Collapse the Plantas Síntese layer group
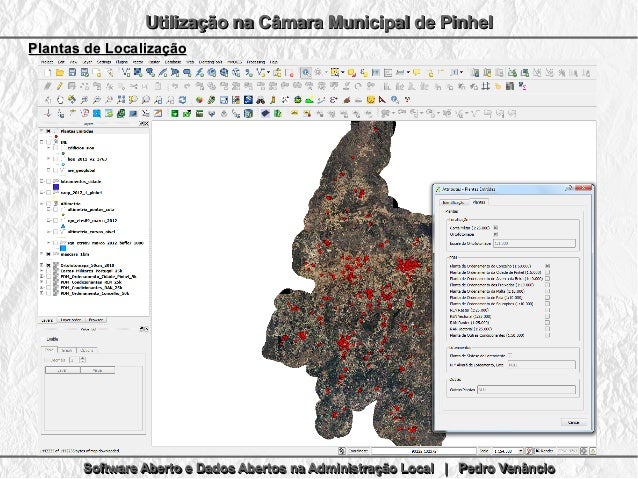The width and height of the screenshot is (638, 479). pos(43,130)
